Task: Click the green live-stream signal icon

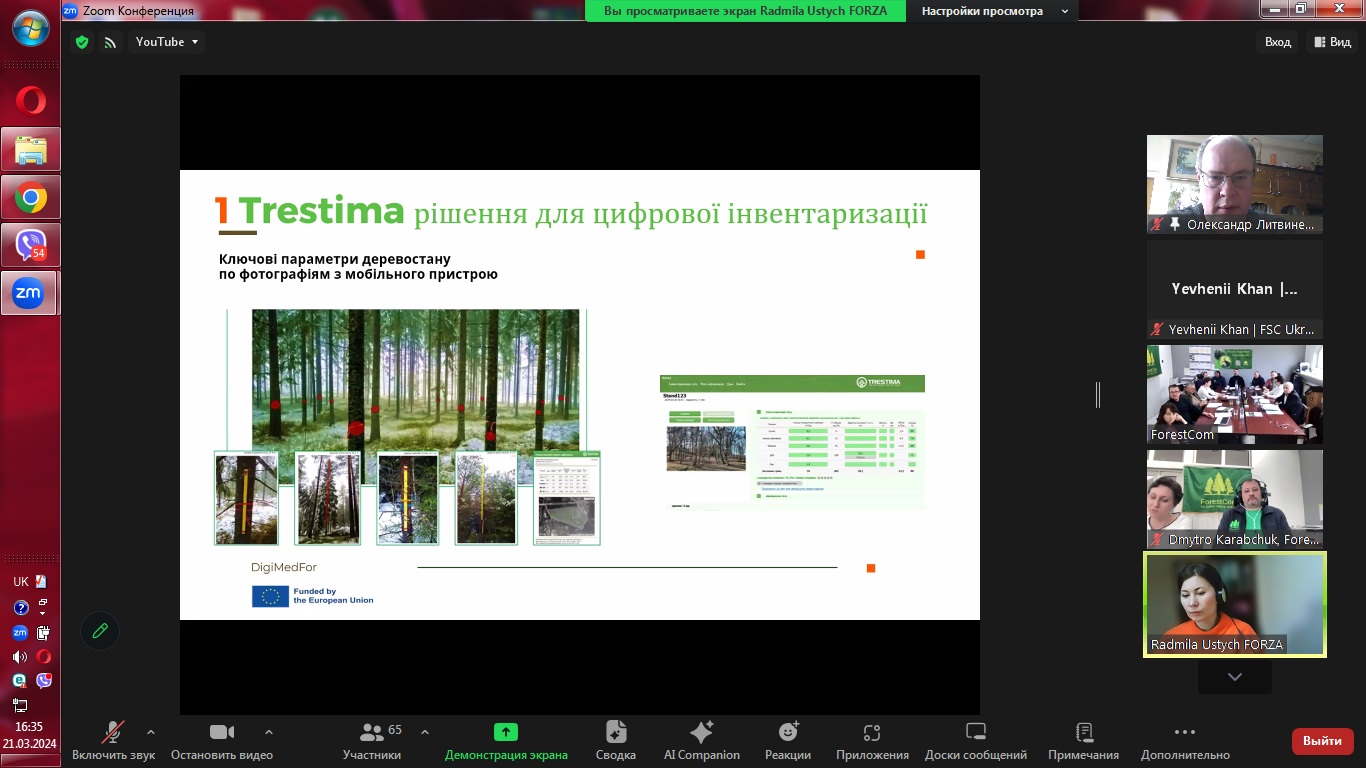Action: [110, 42]
